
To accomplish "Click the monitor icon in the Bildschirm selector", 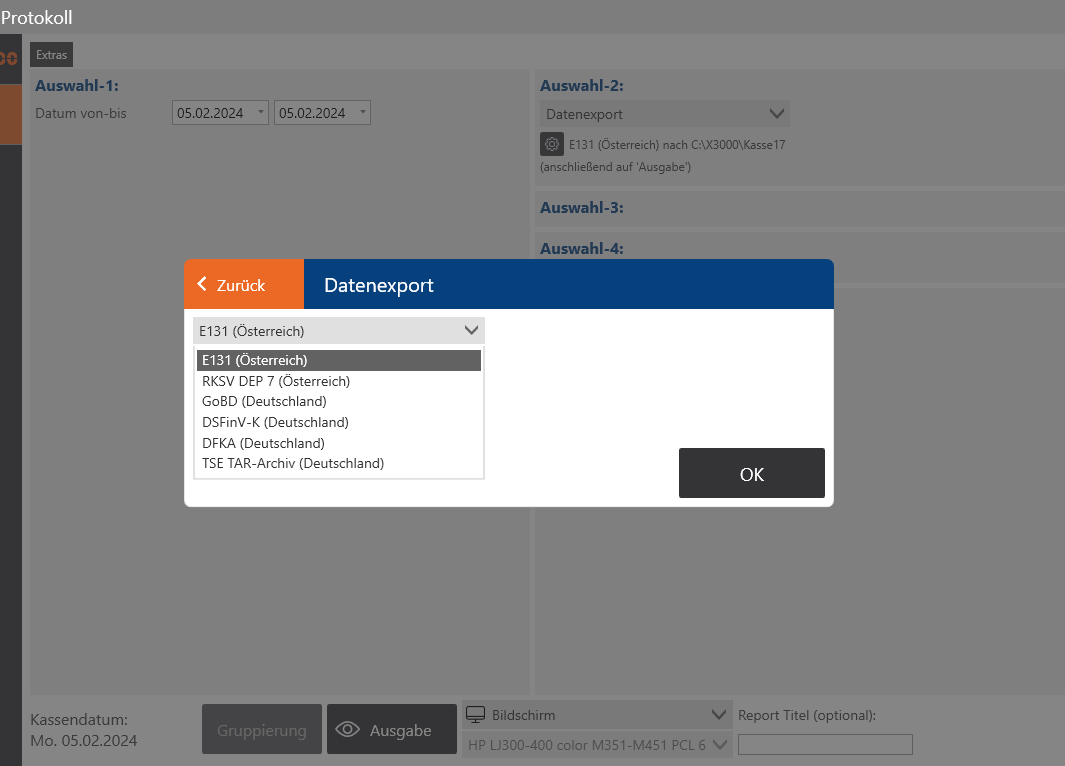I will [477, 714].
